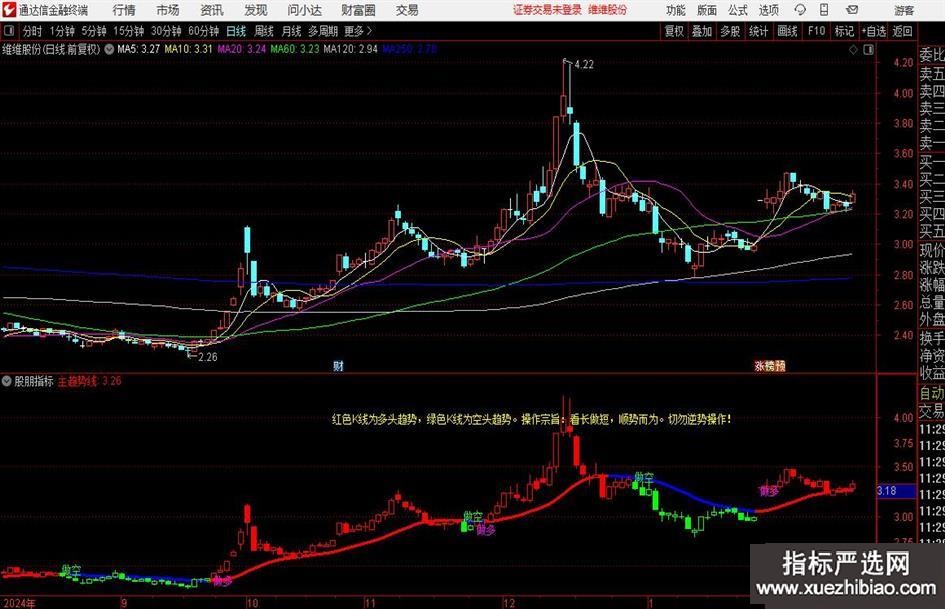
Task: Open the message envelope icon
Action: 852,10
